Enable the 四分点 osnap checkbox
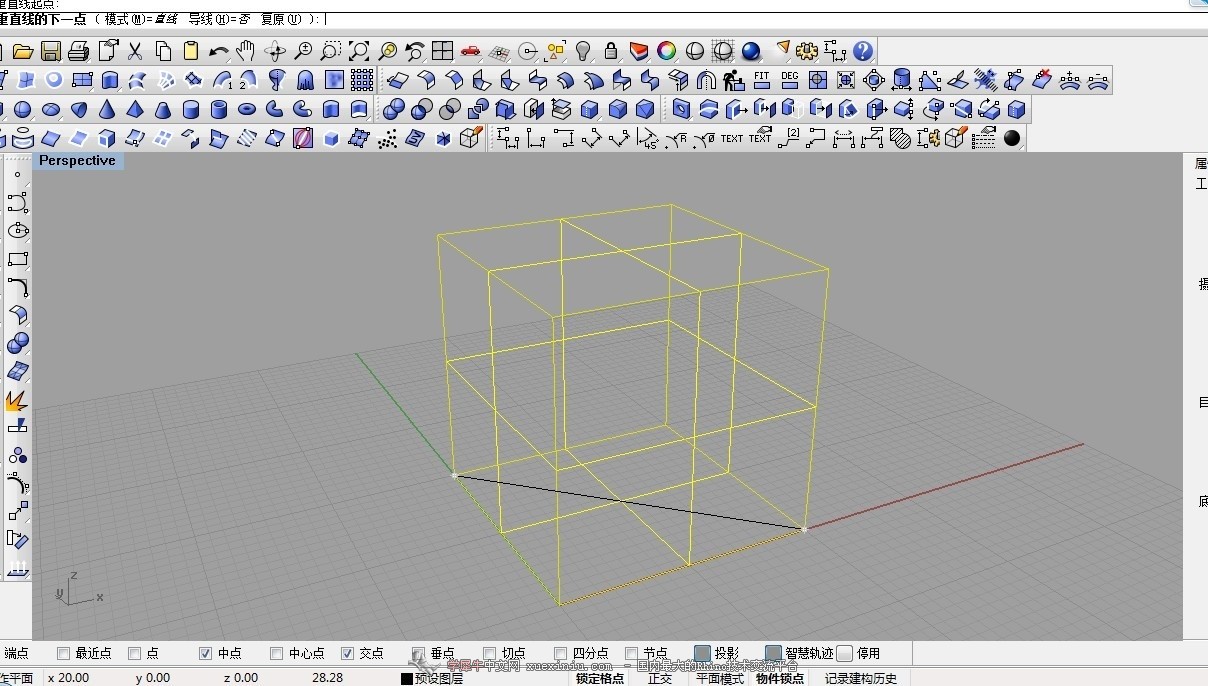 561,654
